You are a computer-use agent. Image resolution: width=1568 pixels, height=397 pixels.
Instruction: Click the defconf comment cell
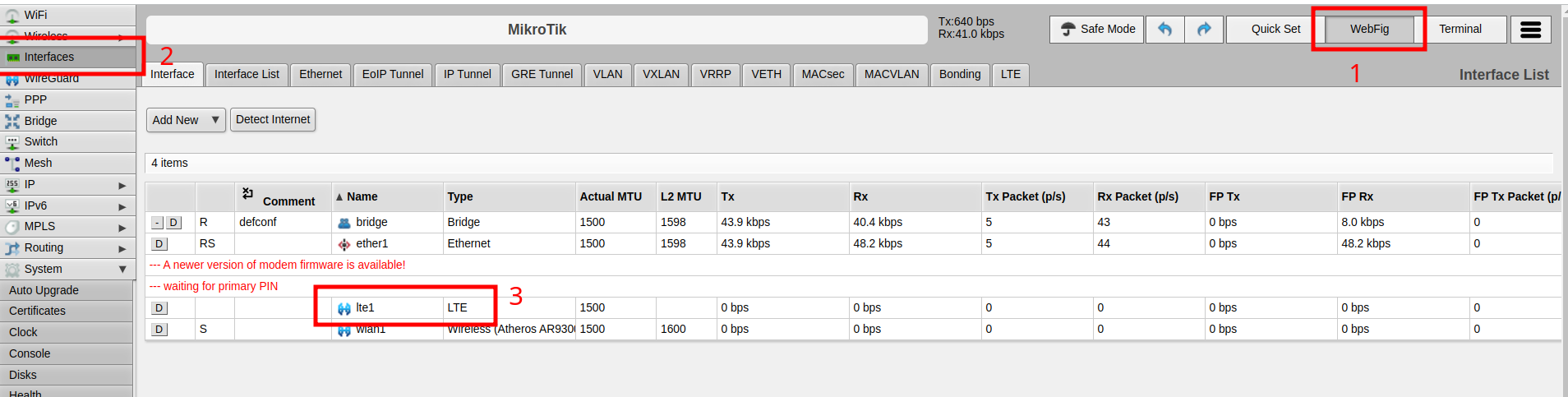click(283, 223)
